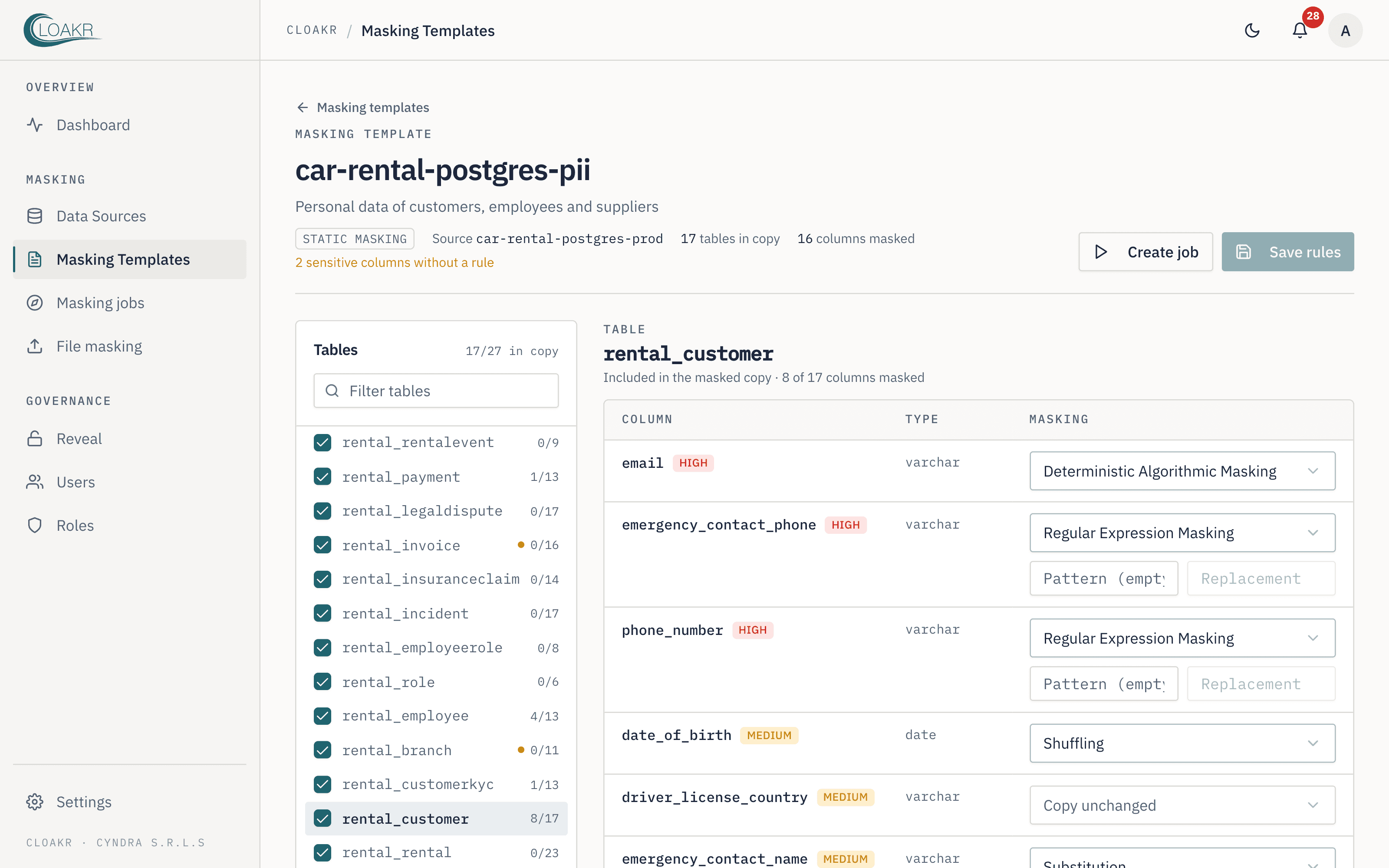Image resolution: width=1389 pixels, height=868 pixels.
Task: Click the Data Sources database icon
Action: coord(35,216)
